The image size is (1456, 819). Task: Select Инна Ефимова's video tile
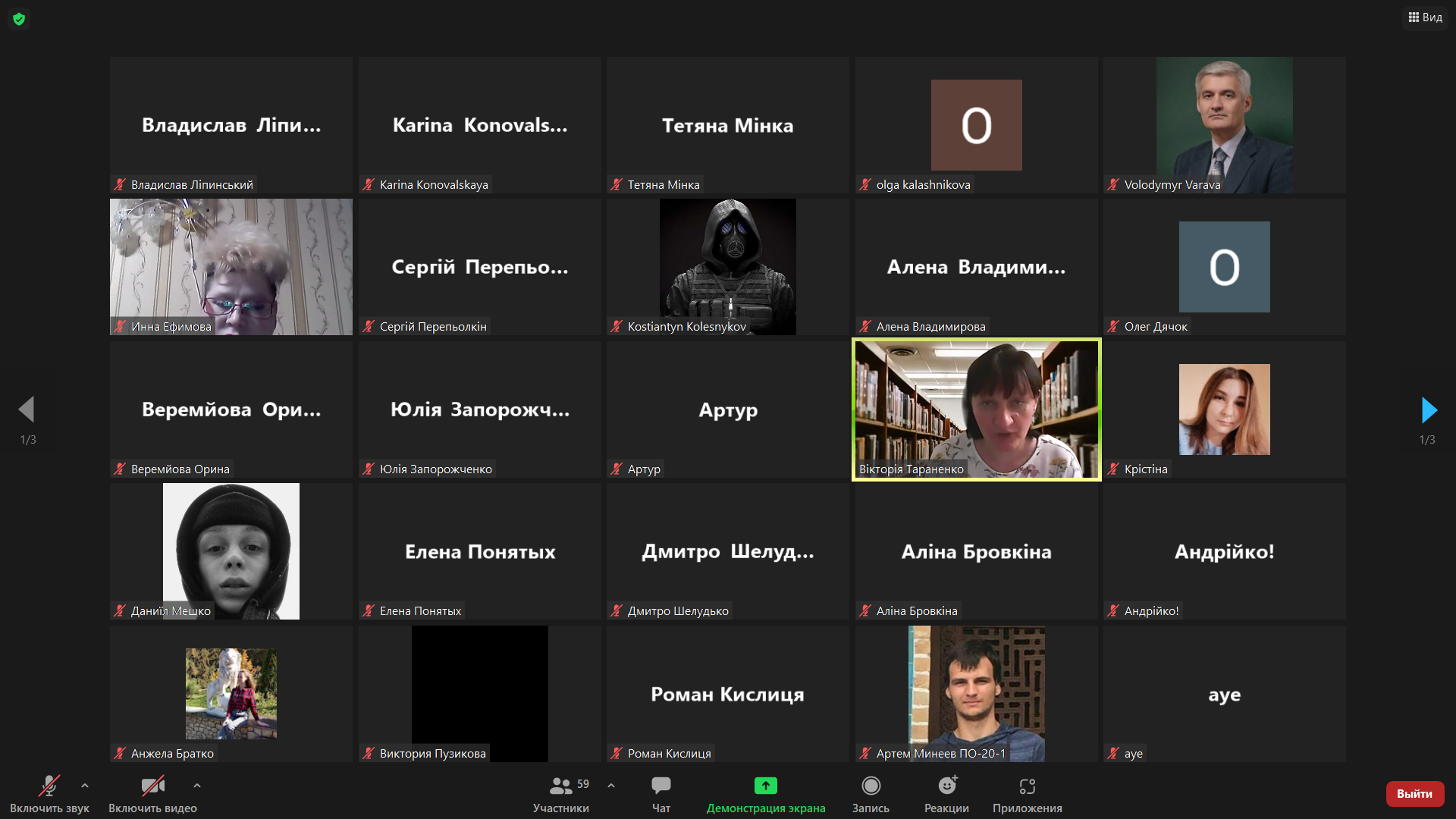pos(231,267)
